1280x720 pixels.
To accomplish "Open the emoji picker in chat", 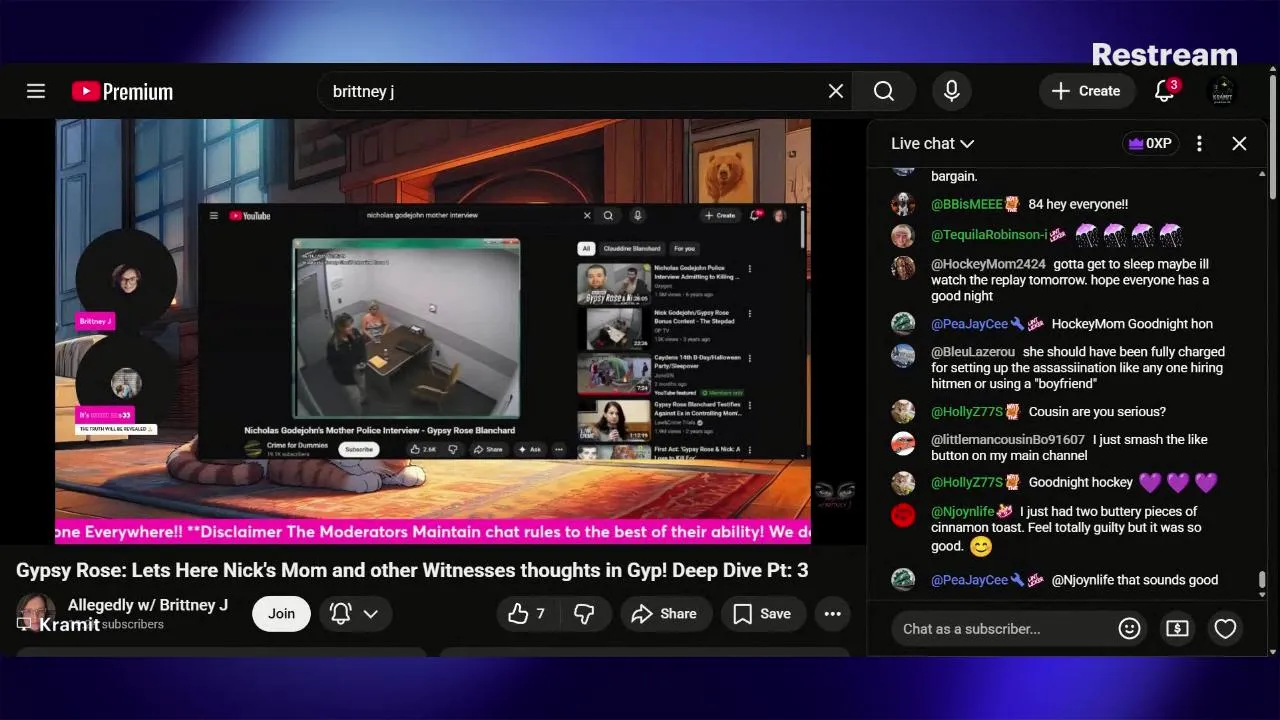I will 1129,629.
